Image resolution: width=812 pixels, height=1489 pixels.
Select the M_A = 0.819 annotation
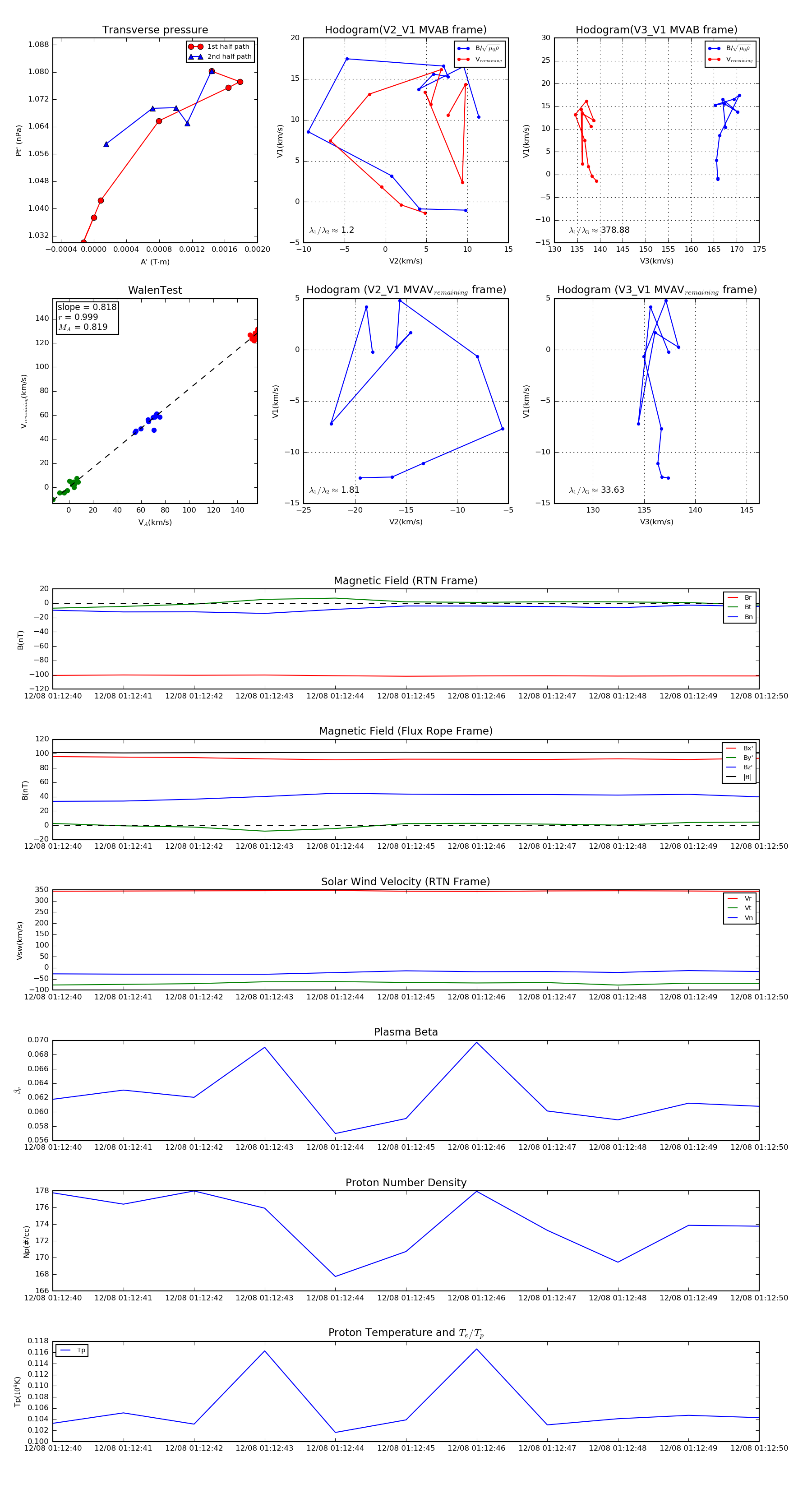pos(83,327)
